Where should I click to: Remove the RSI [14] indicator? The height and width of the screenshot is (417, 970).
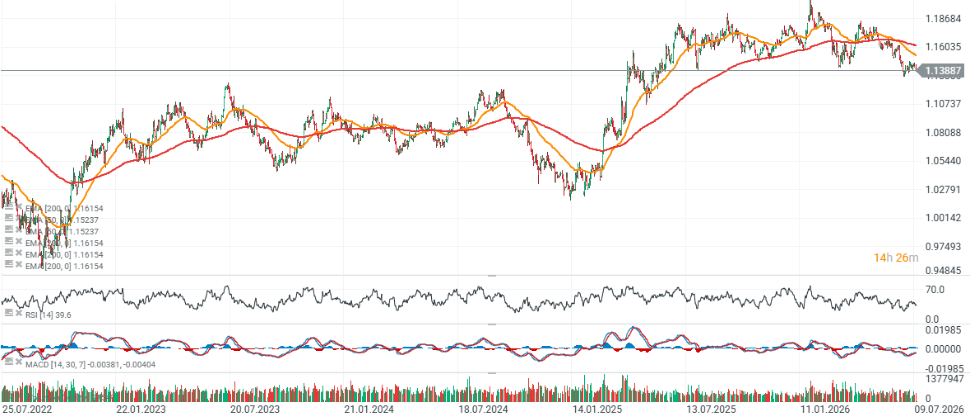click(x=19, y=312)
